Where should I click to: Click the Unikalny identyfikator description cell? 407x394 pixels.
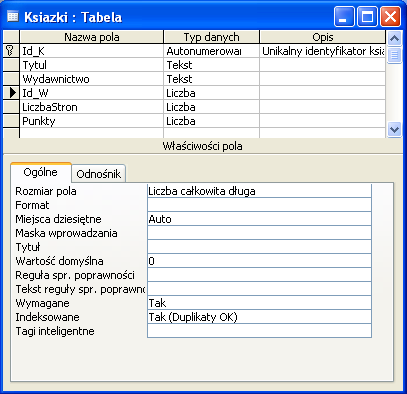point(323,51)
